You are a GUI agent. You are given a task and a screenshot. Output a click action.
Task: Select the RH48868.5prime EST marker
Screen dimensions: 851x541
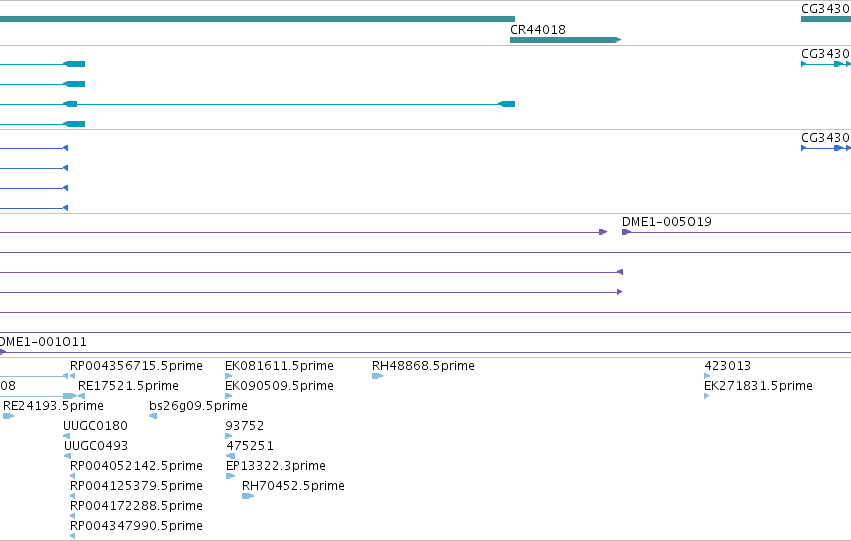(378, 376)
